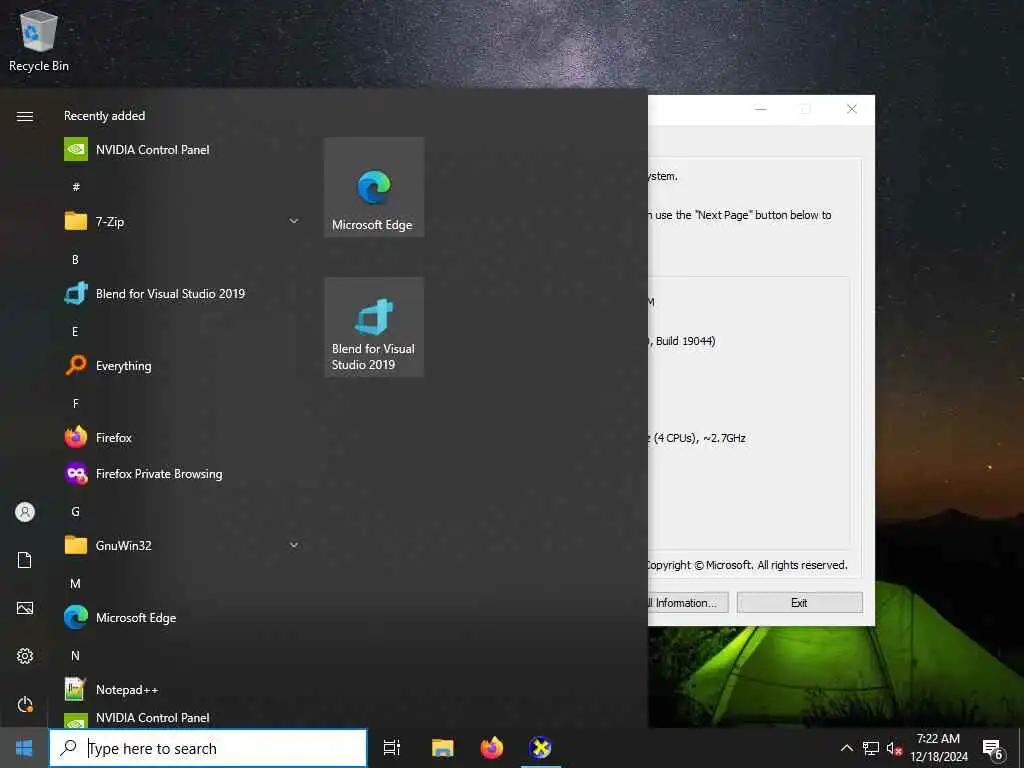Image resolution: width=1024 pixels, height=768 pixels.
Task: Click the Exit button in the dialog
Action: click(x=799, y=603)
